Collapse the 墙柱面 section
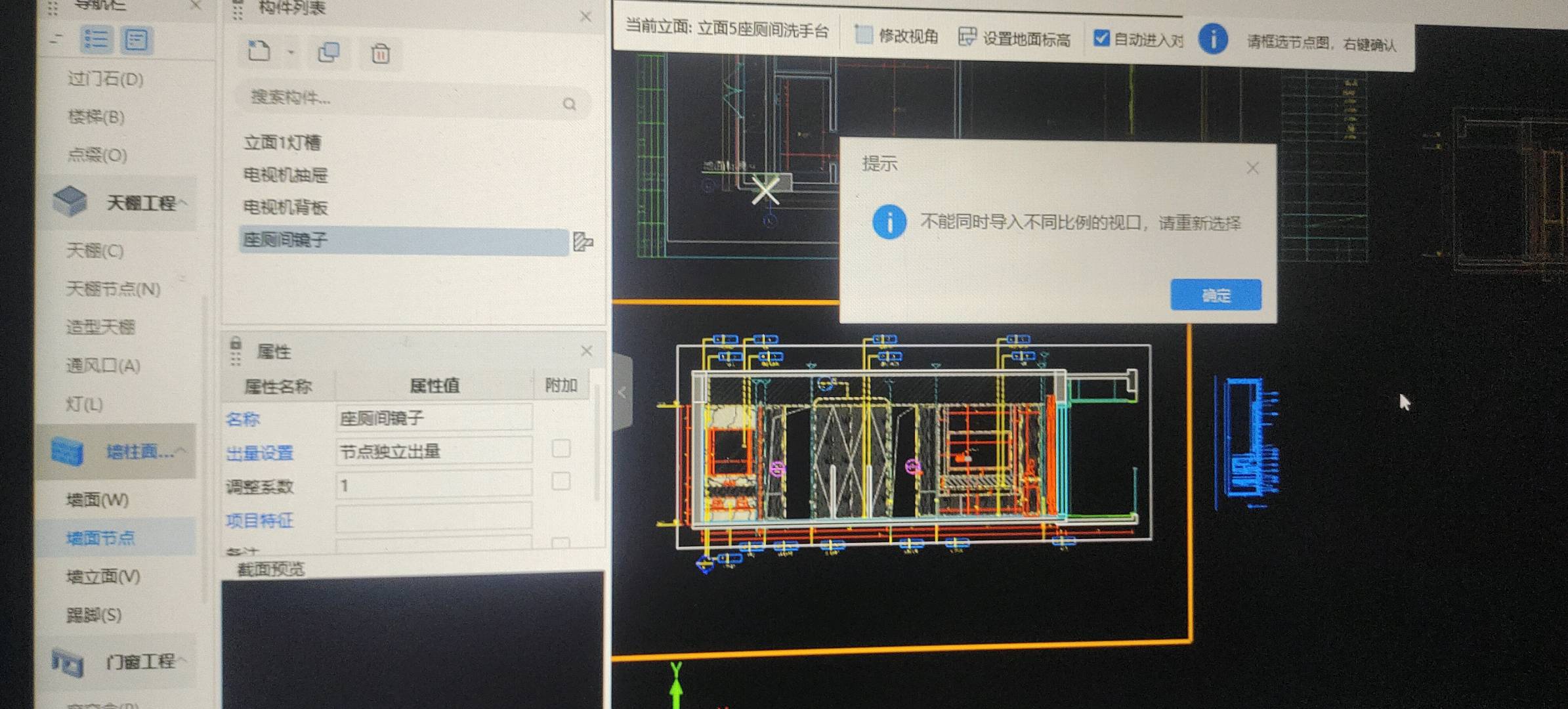This screenshot has height=709, width=1568. coord(182,451)
